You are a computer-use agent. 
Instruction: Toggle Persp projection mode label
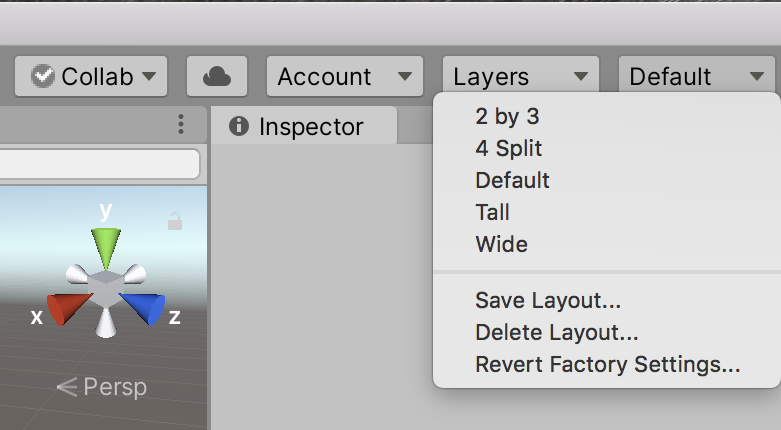102,387
